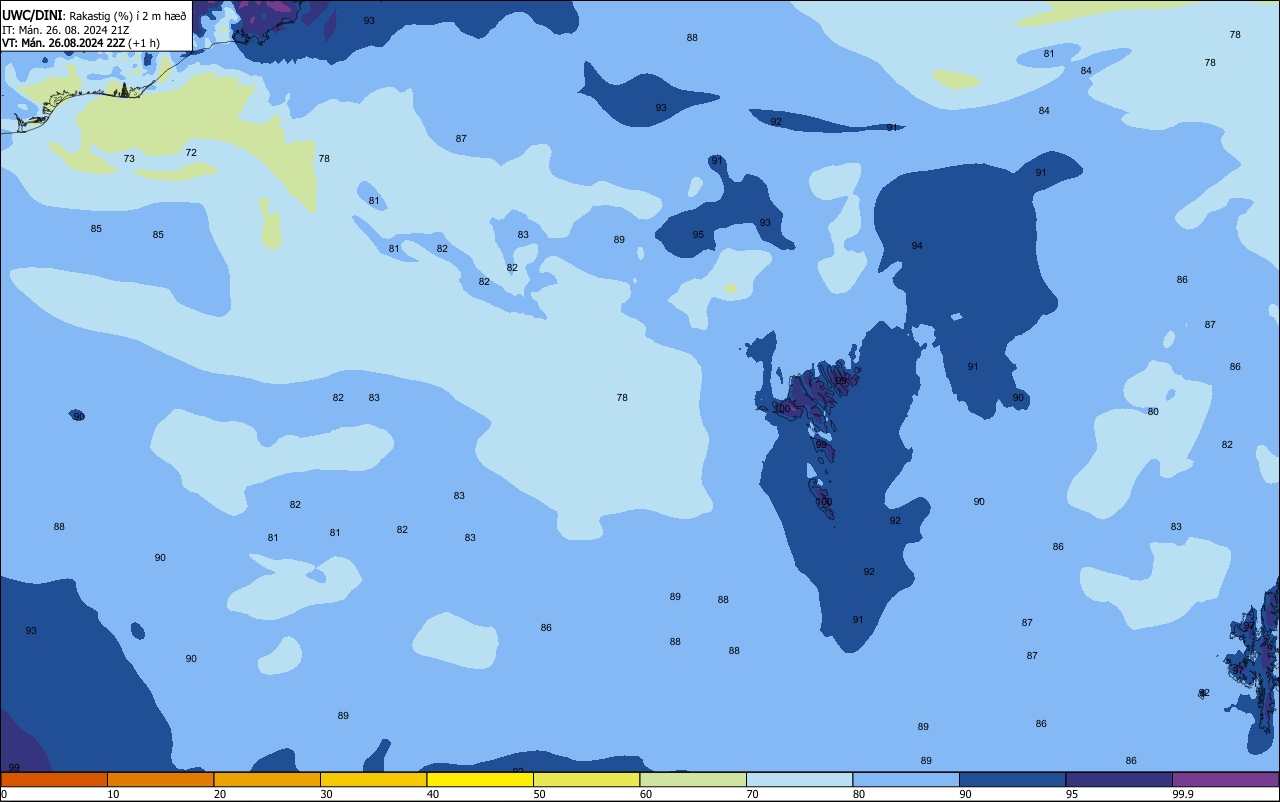Select the 90–95 dark blue legend swatch

tap(1012, 779)
